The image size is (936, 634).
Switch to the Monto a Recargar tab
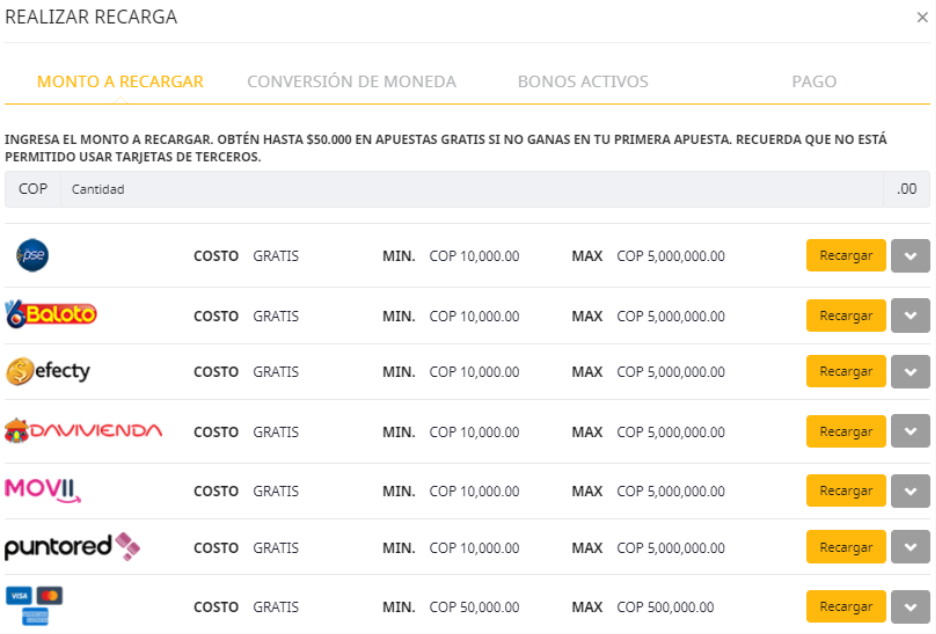click(120, 81)
